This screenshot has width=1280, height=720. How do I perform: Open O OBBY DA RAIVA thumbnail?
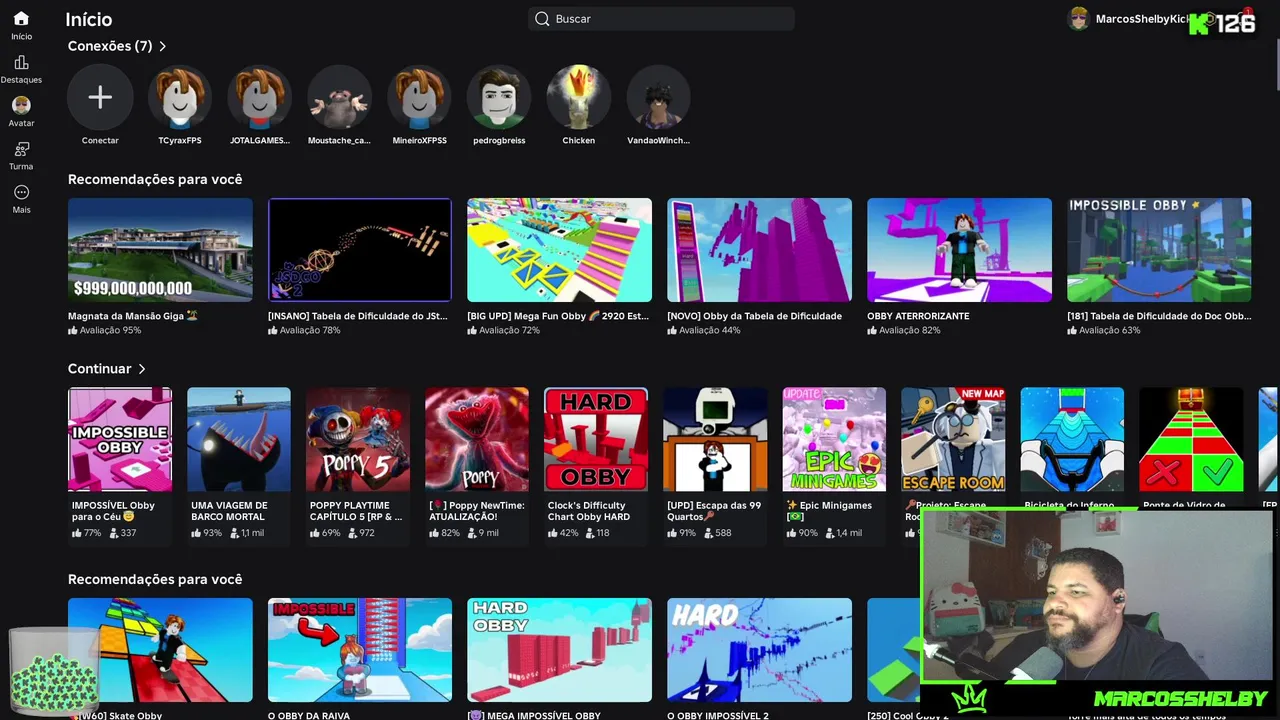point(360,650)
